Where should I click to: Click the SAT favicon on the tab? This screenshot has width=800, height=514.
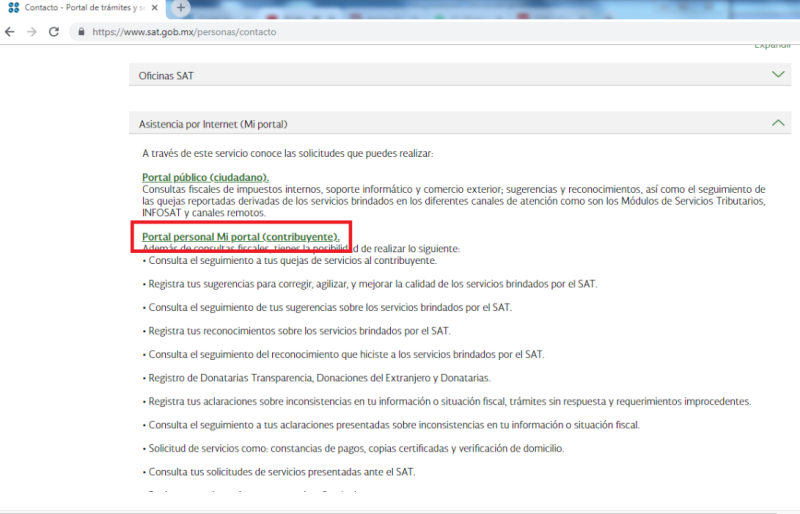click(14, 8)
